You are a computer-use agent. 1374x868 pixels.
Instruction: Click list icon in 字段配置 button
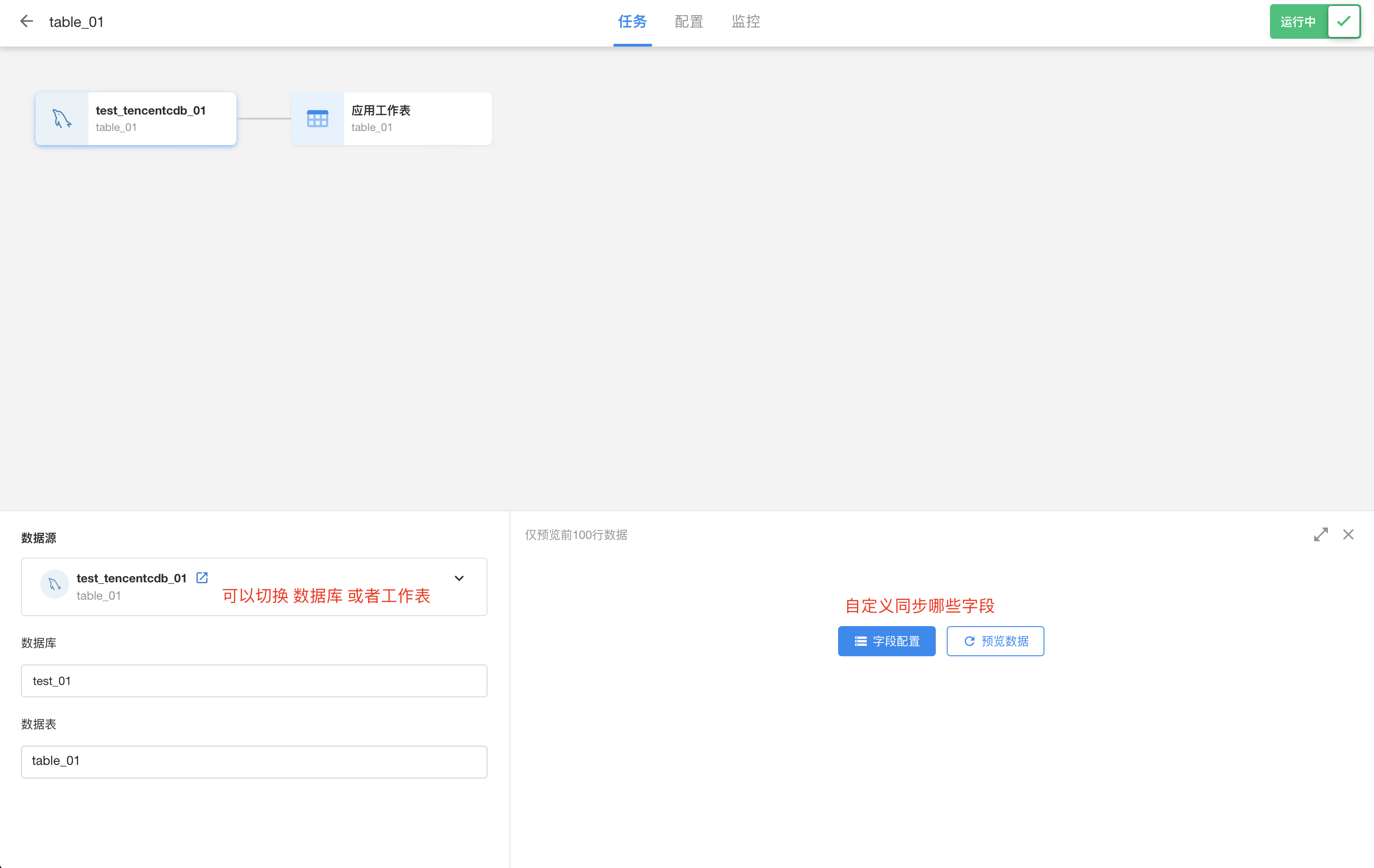860,641
